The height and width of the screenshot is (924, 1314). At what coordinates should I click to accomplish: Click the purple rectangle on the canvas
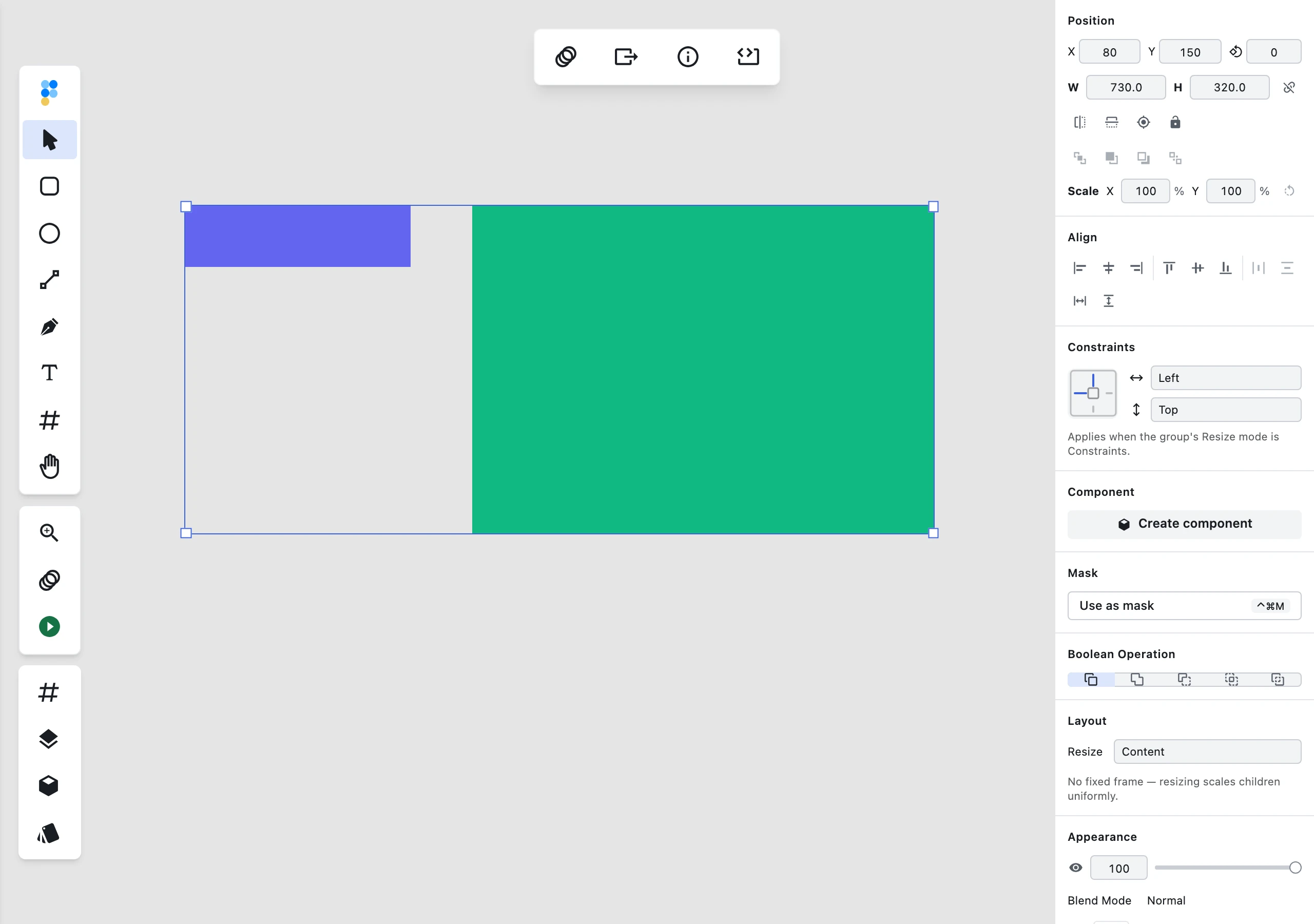pyautogui.click(x=298, y=236)
